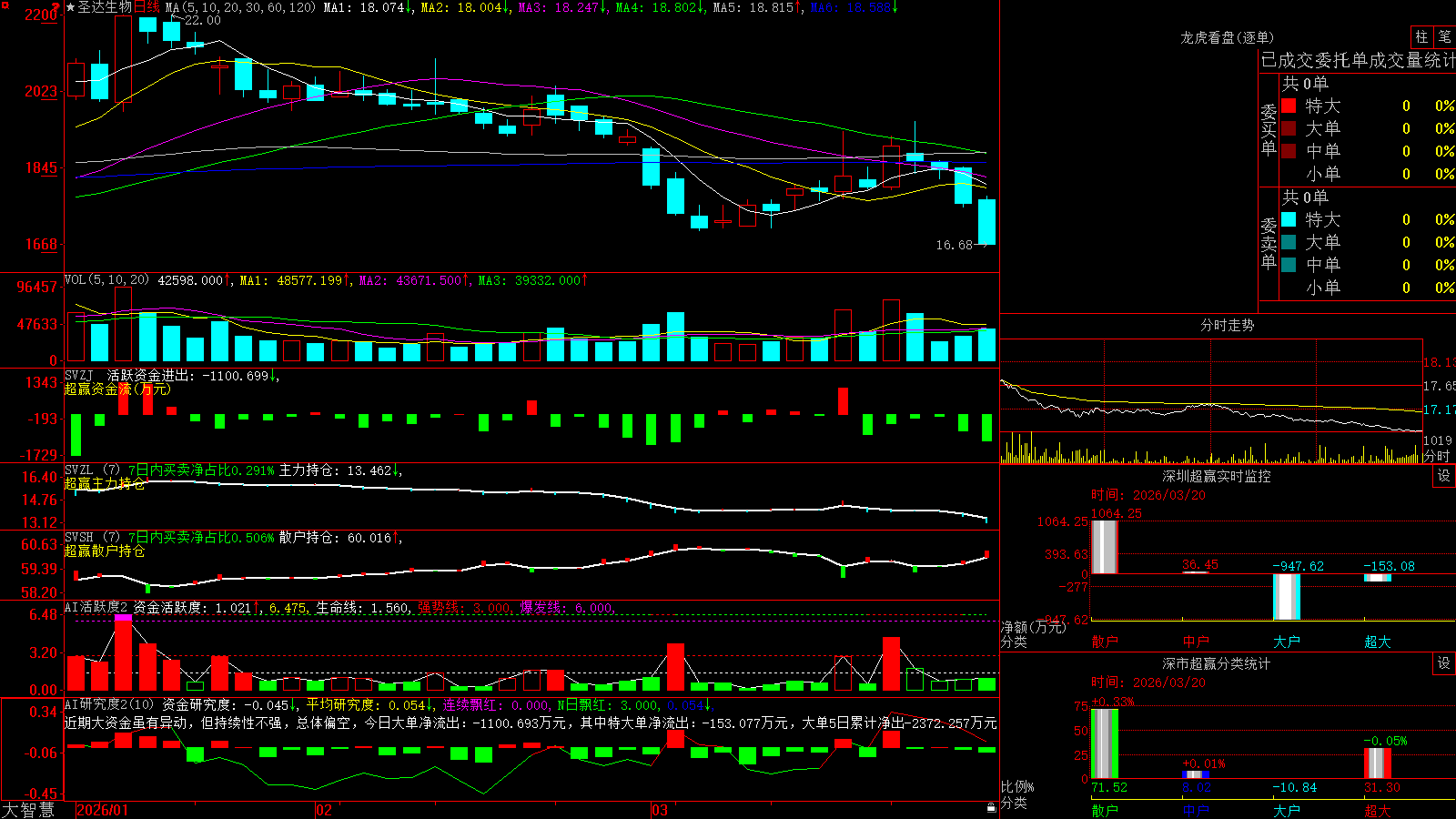Click the 2026/01 date marker on timeline
The width and height of the screenshot is (1456, 819).
click(x=103, y=810)
